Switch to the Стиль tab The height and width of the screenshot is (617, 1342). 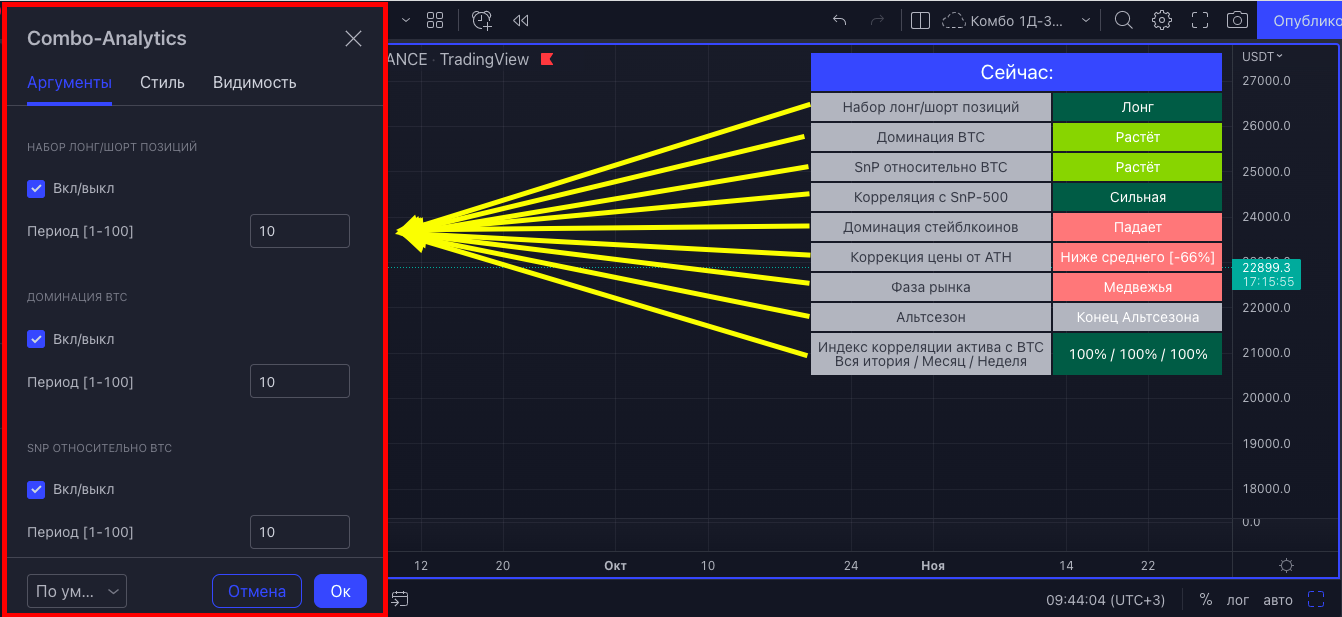tap(162, 83)
